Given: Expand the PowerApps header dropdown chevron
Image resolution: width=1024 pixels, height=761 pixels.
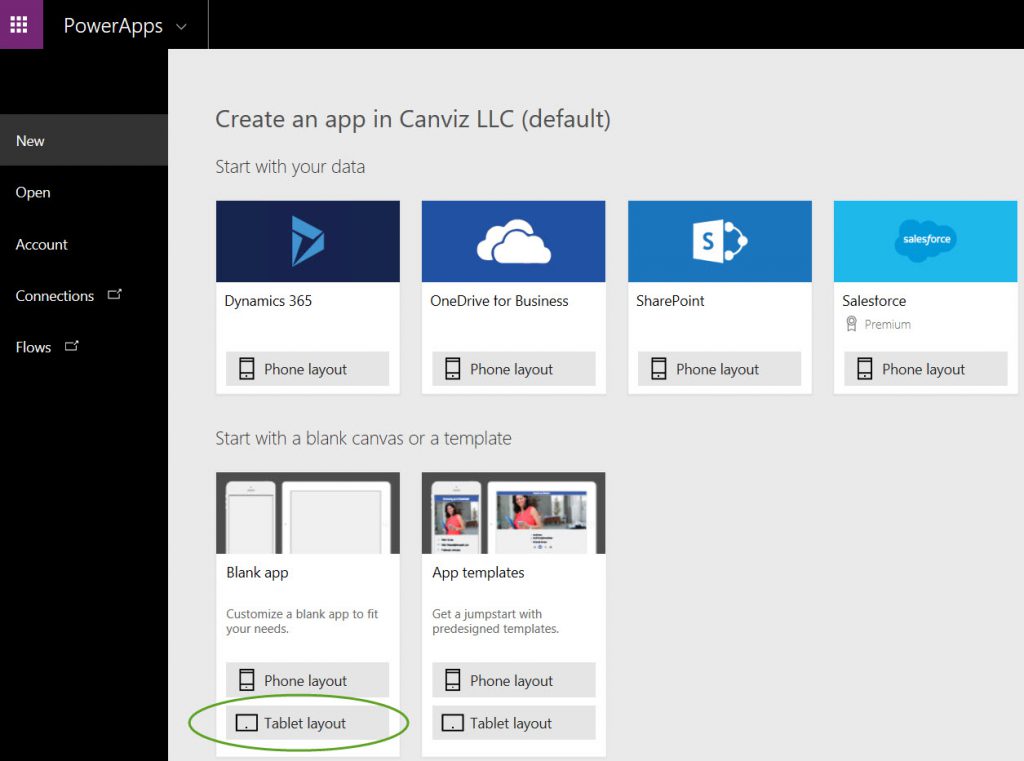Looking at the screenshot, I should pos(181,27).
